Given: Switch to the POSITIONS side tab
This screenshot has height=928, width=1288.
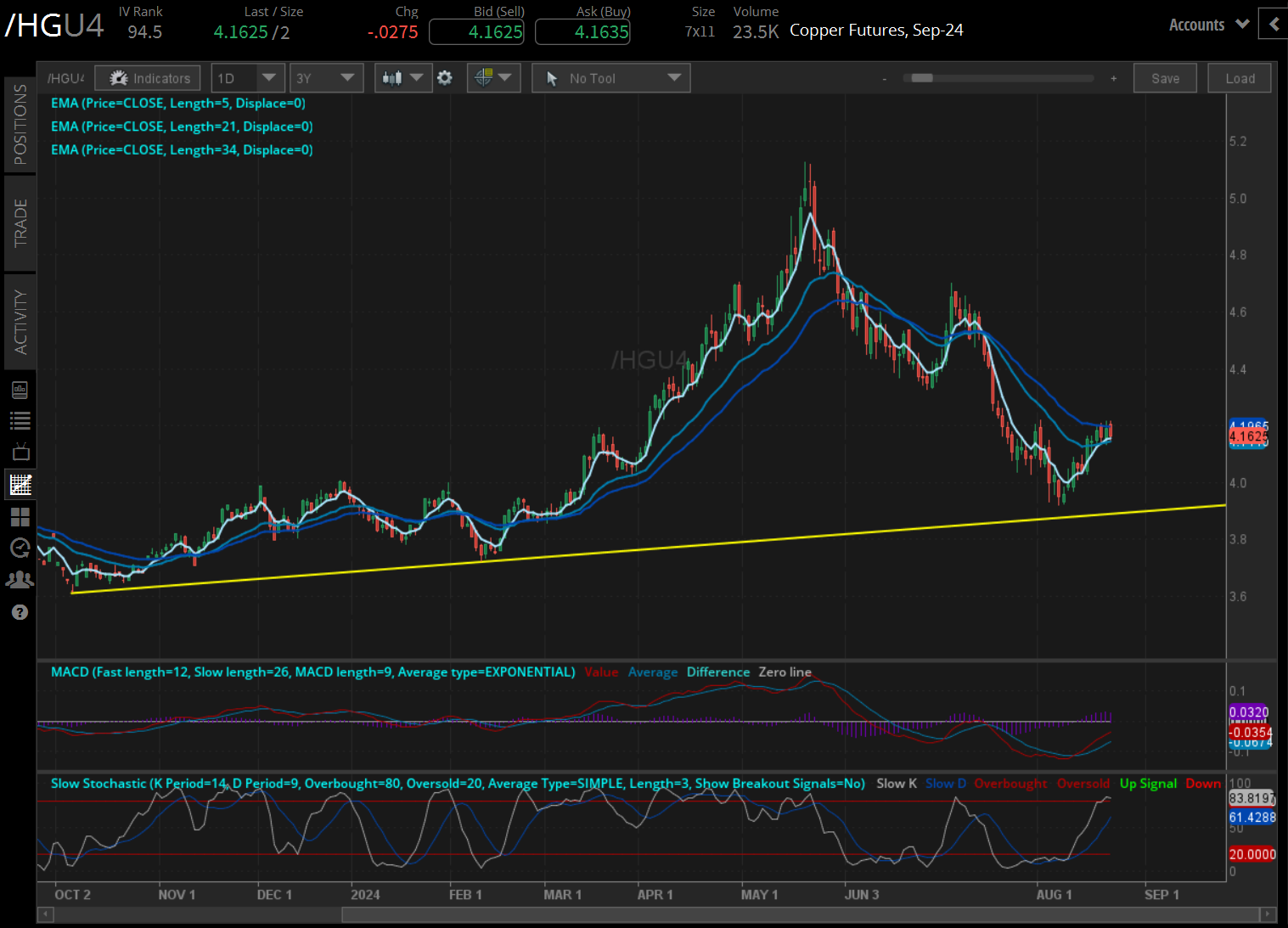Looking at the screenshot, I should coord(20,124).
